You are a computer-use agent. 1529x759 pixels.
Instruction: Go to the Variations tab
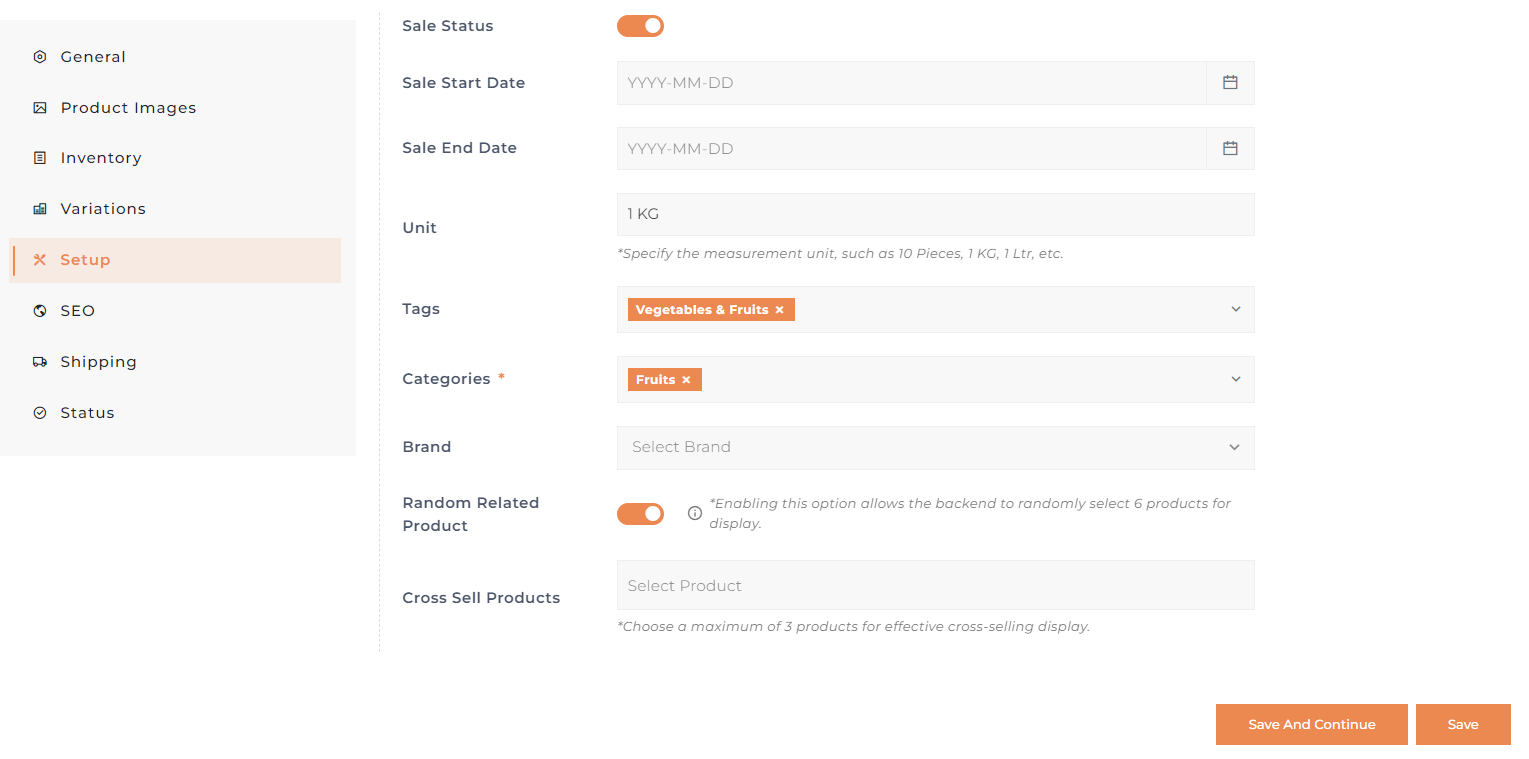pos(102,209)
